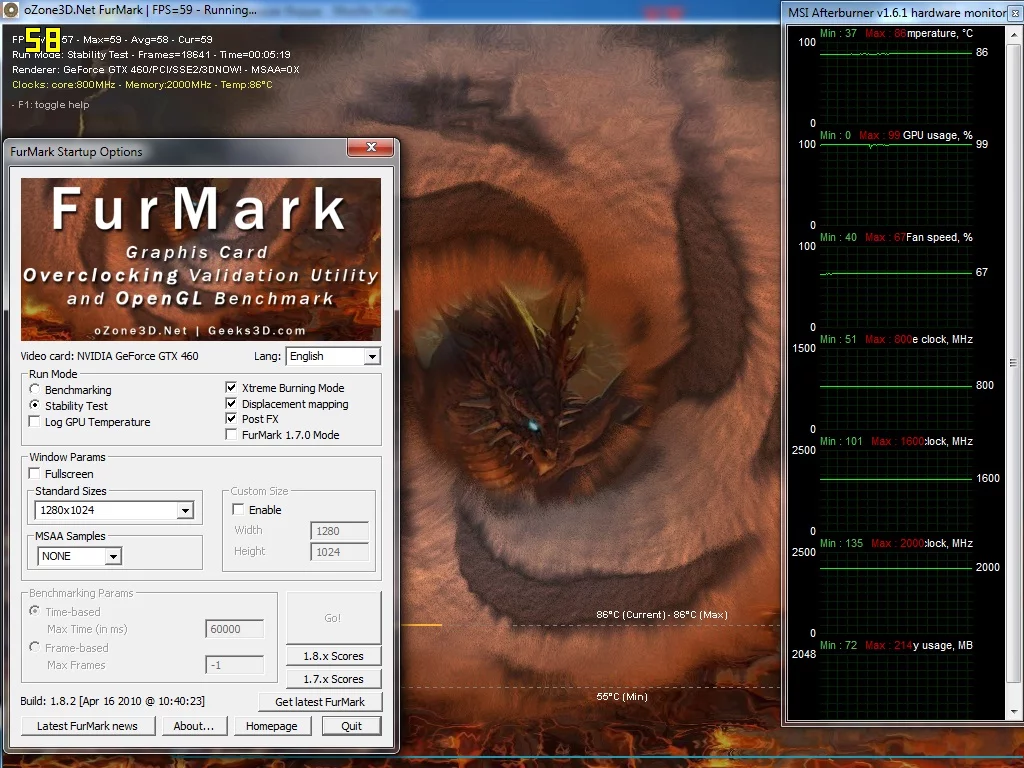Image resolution: width=1024 pixels, height=768 pixels.
Task: Disable Xtreme Burning Mode
Action: (x=232, y=388)
